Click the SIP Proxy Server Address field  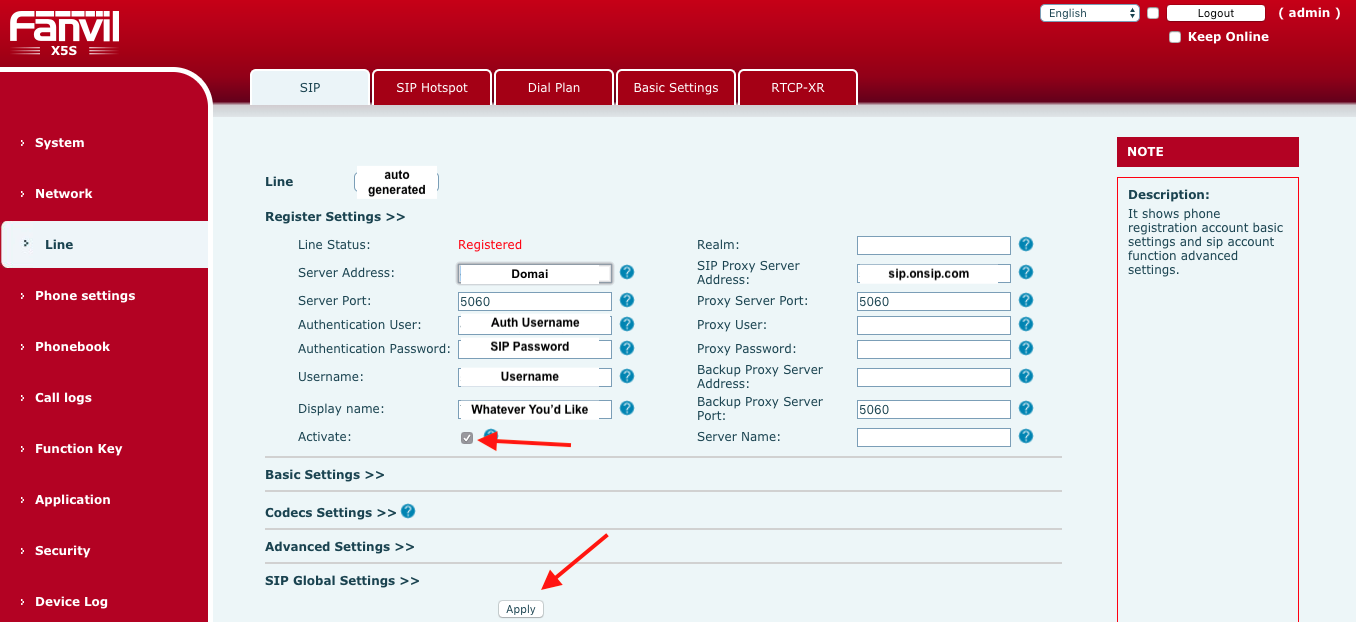[x=934, y=273]
